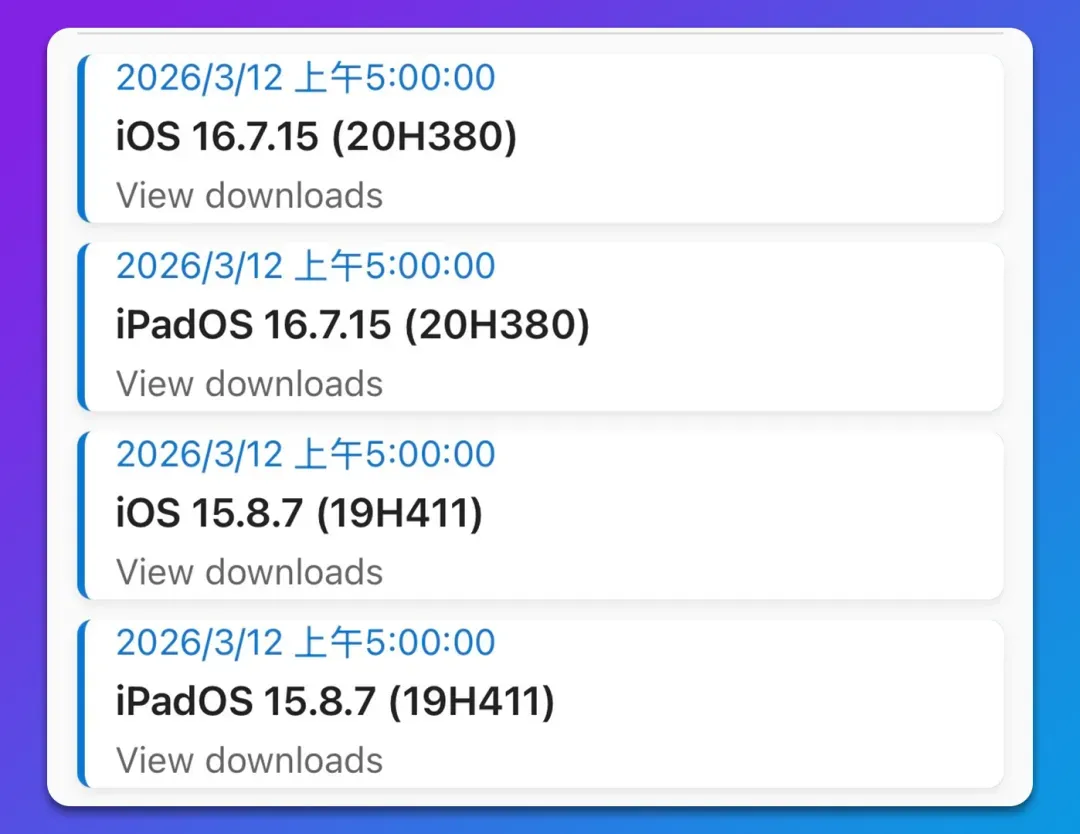Open View downloads for iPadOS 15.8.7
Image resolution: width=1080 pixels, height=834 pixels.
[x=249, y=760]
